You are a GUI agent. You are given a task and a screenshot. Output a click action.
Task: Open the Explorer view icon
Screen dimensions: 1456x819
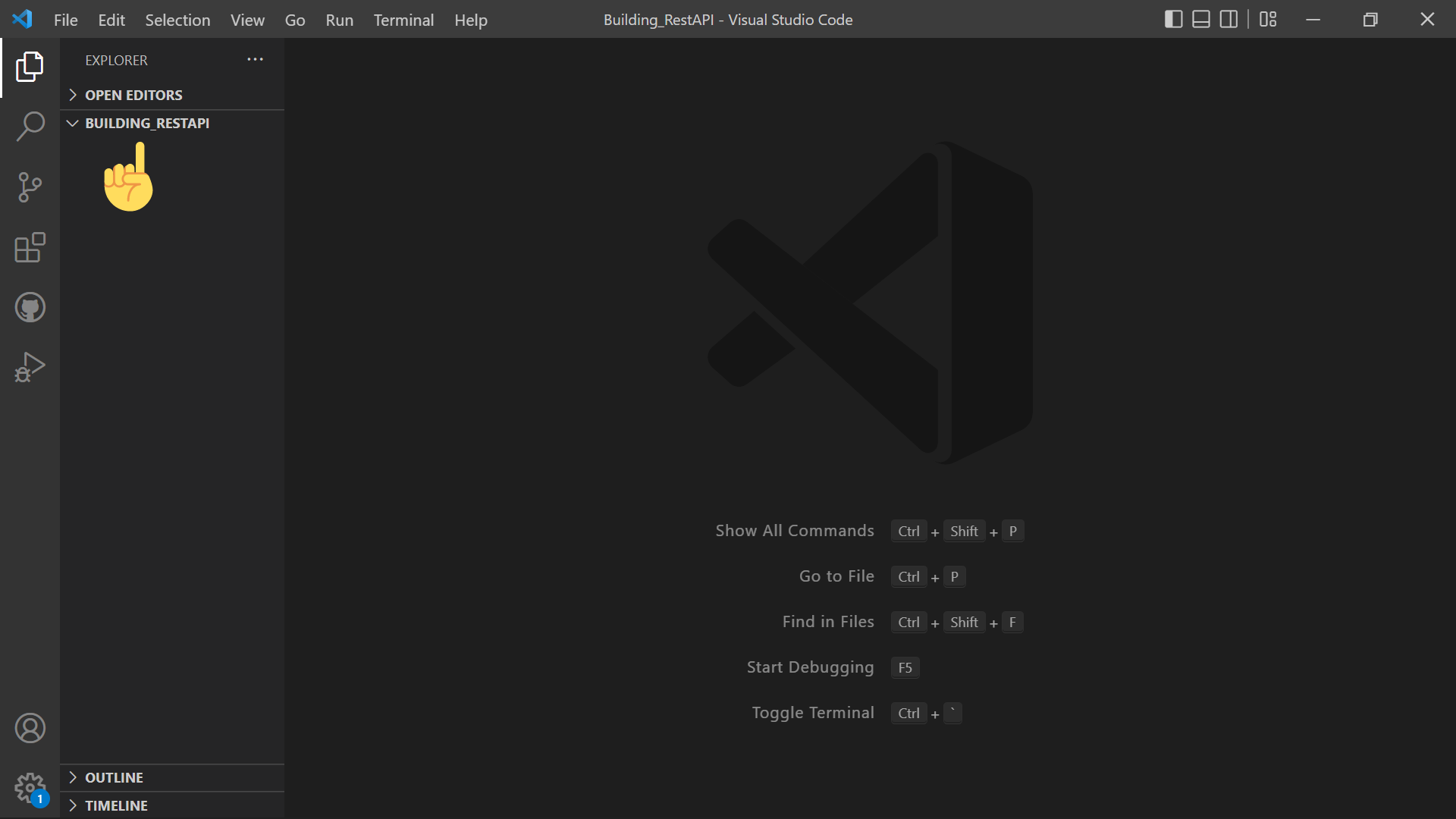[30, 67]
